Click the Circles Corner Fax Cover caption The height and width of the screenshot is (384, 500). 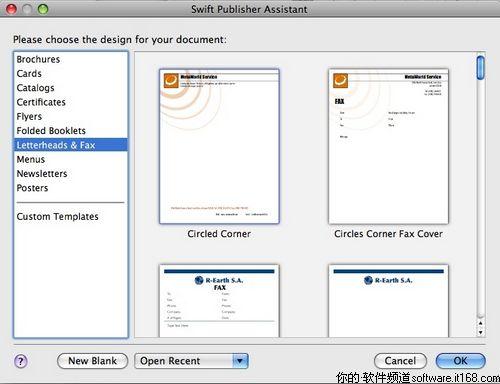click(388, 234)
